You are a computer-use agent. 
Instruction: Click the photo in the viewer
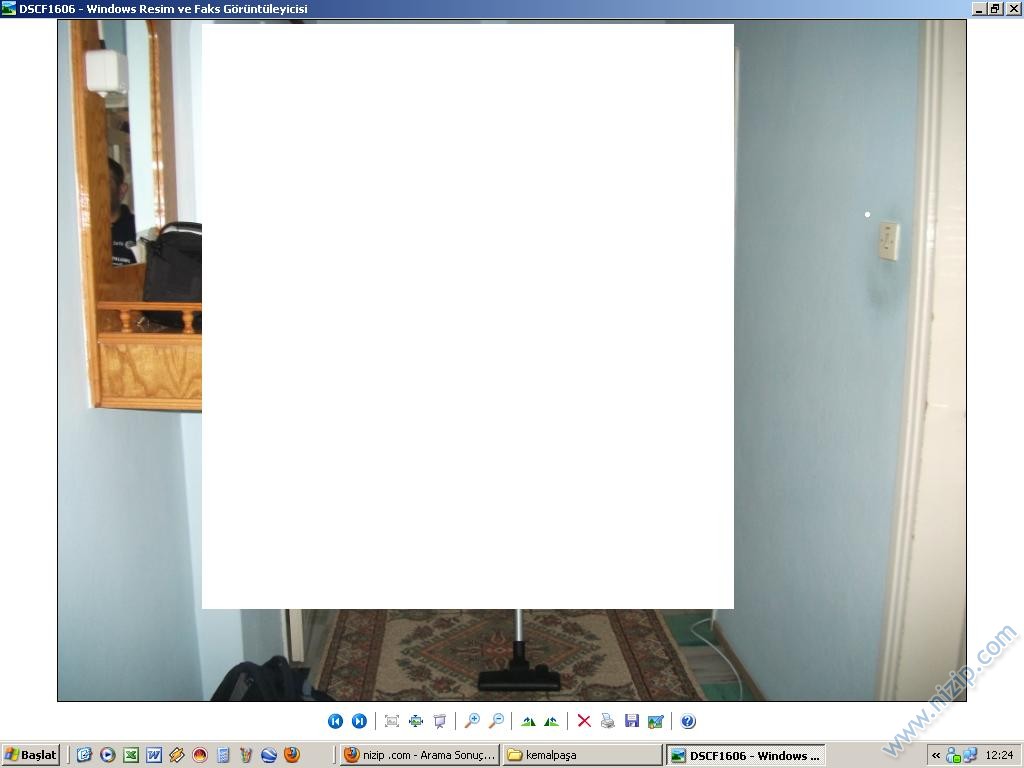(x=512, y=360)
